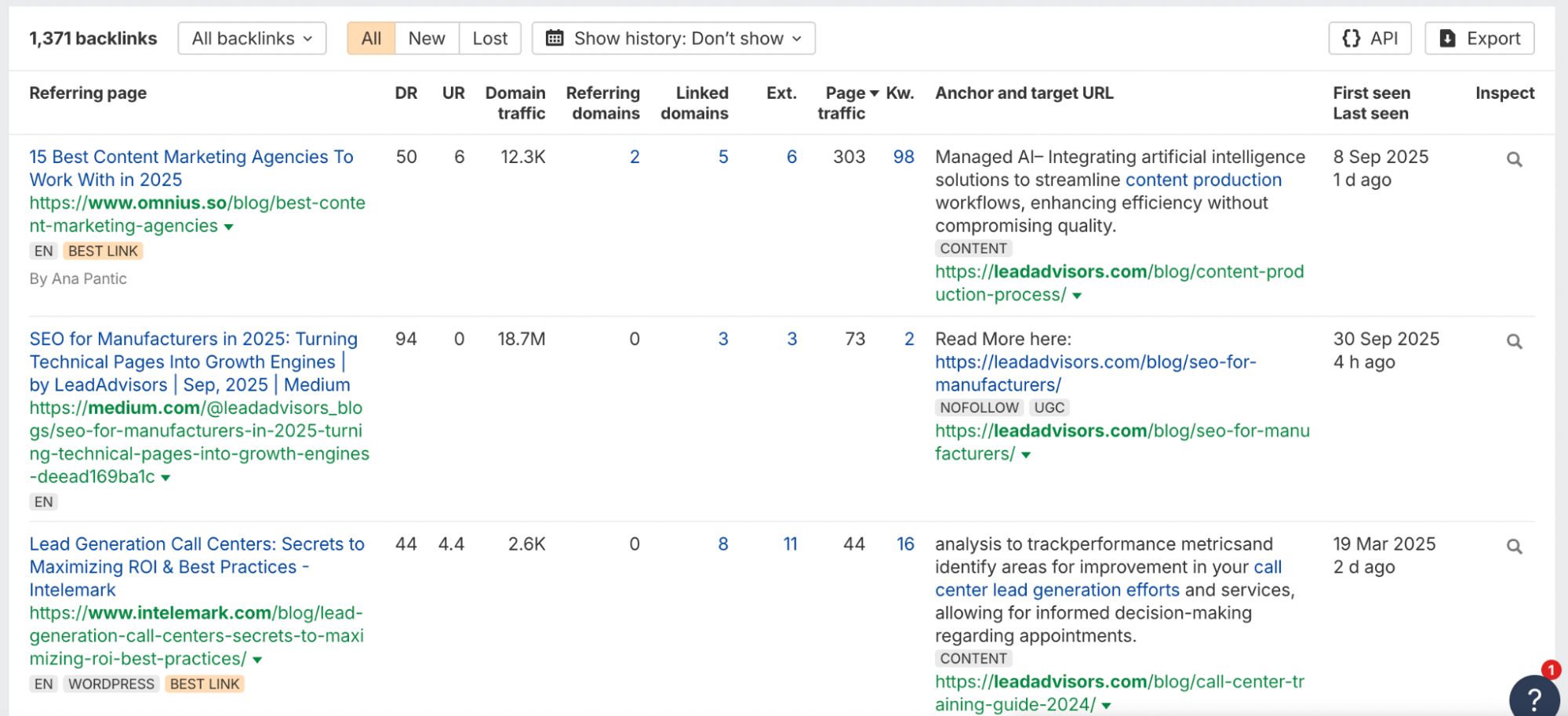
Task: Open the All backlinks filter dropdown
Action: 252,38
